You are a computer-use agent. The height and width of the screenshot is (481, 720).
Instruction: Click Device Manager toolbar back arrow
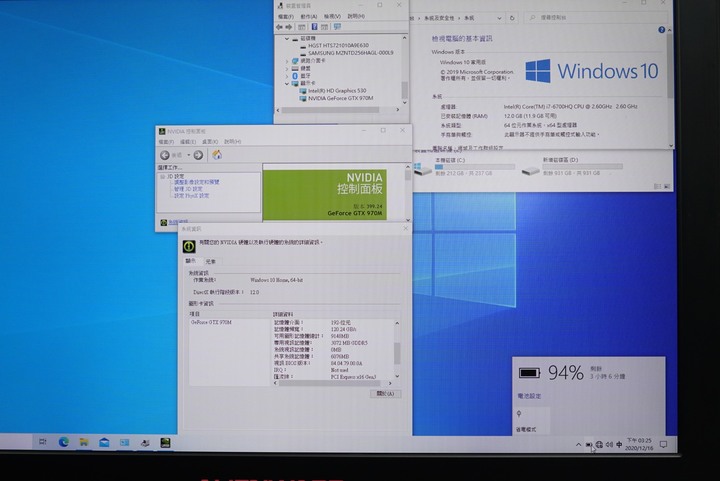pos(279,27)
